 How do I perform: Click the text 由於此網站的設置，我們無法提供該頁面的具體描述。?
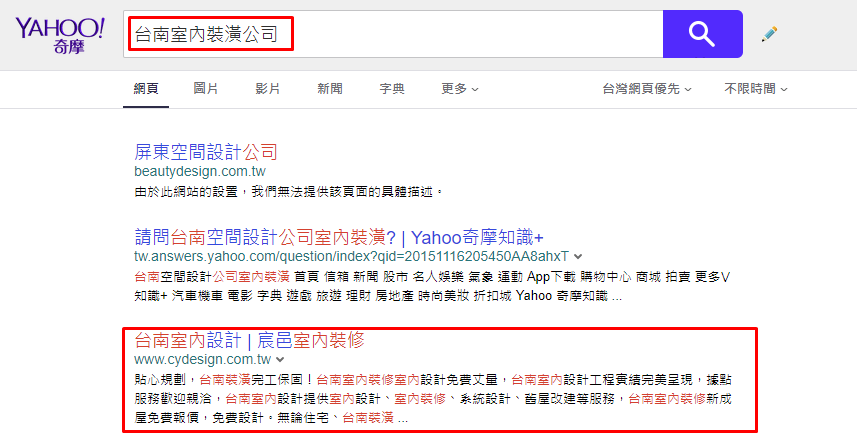[289, 192]
